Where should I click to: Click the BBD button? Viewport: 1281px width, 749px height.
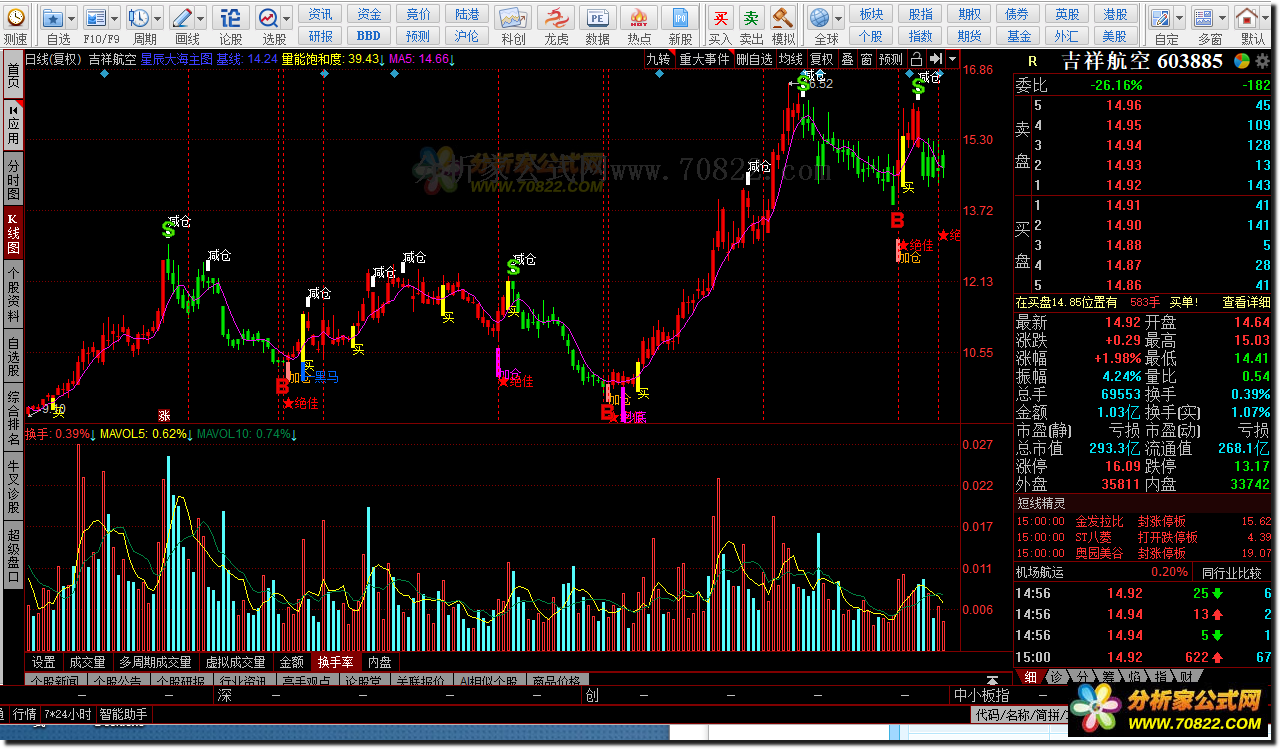tap(369, 36)
